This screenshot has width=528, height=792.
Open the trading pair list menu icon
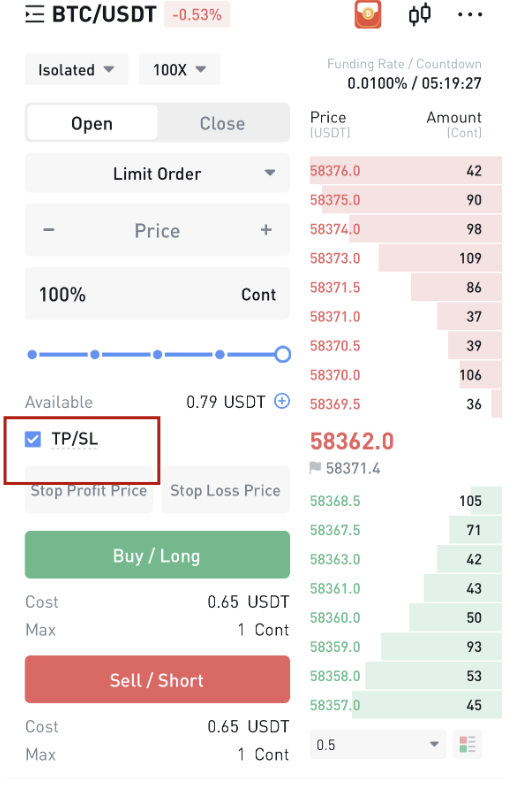(35, 14)
